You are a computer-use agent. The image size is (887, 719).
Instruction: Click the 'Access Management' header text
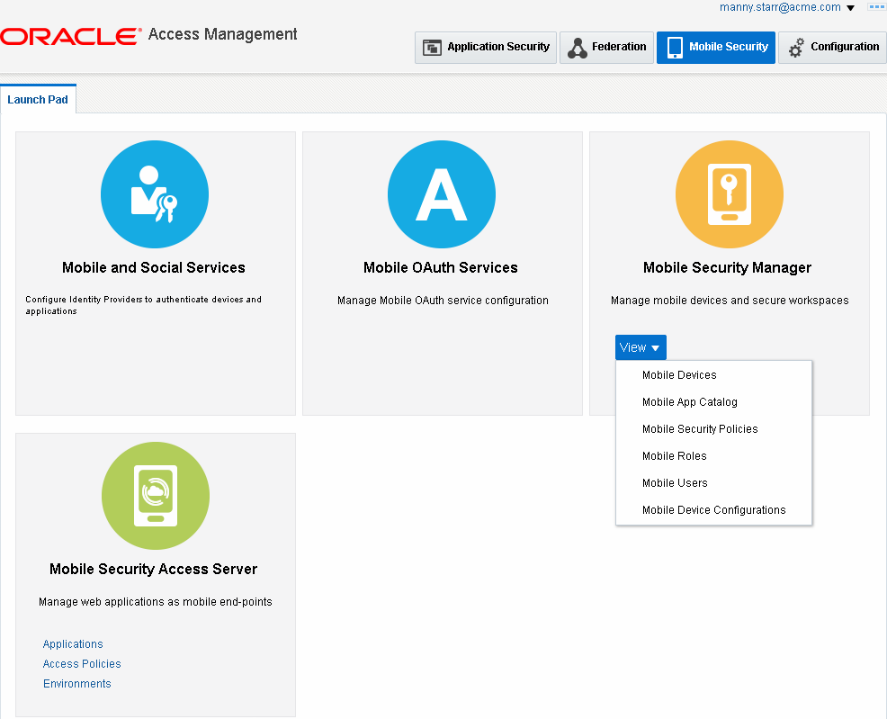tap(222, 35)
